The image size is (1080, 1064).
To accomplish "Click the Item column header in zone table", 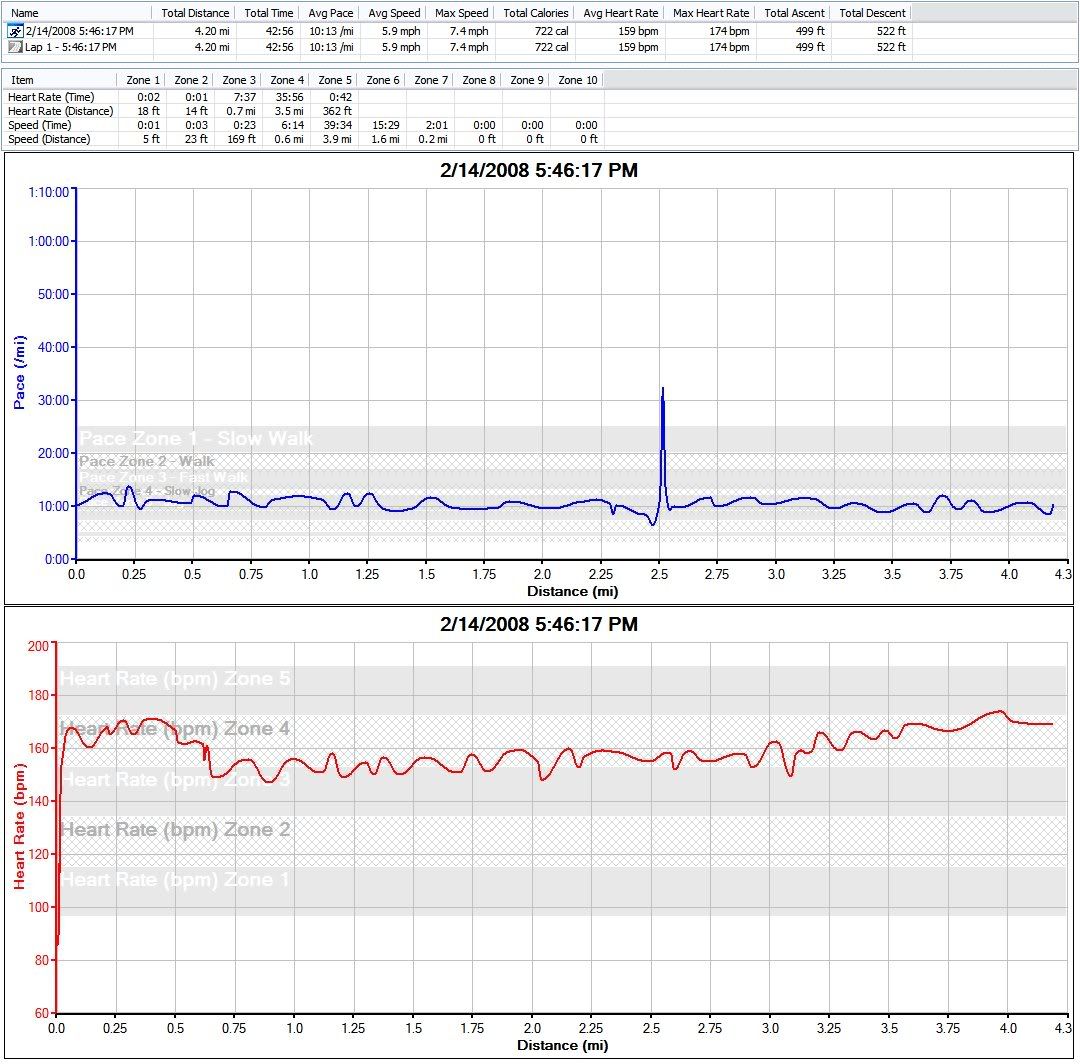I will pos(22,80).
